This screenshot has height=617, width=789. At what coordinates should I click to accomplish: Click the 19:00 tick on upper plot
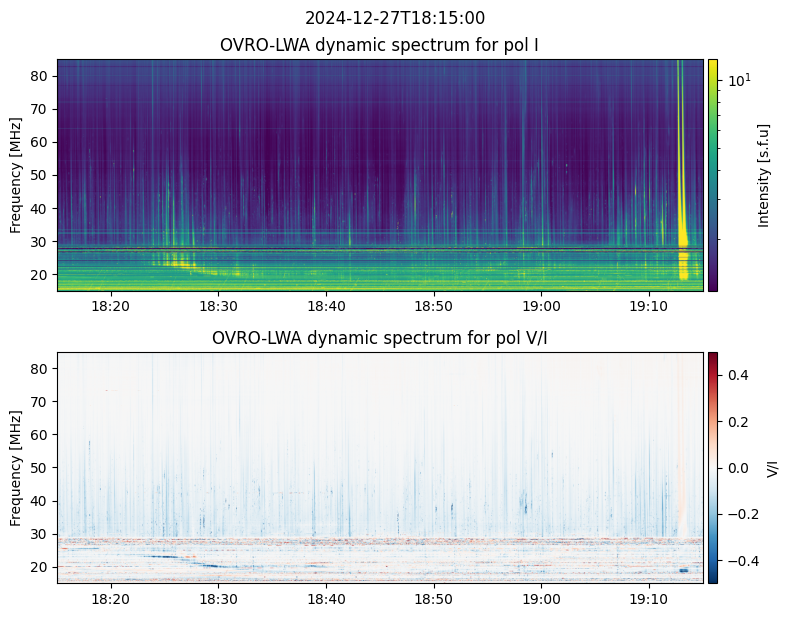click(x=541, y=306)
